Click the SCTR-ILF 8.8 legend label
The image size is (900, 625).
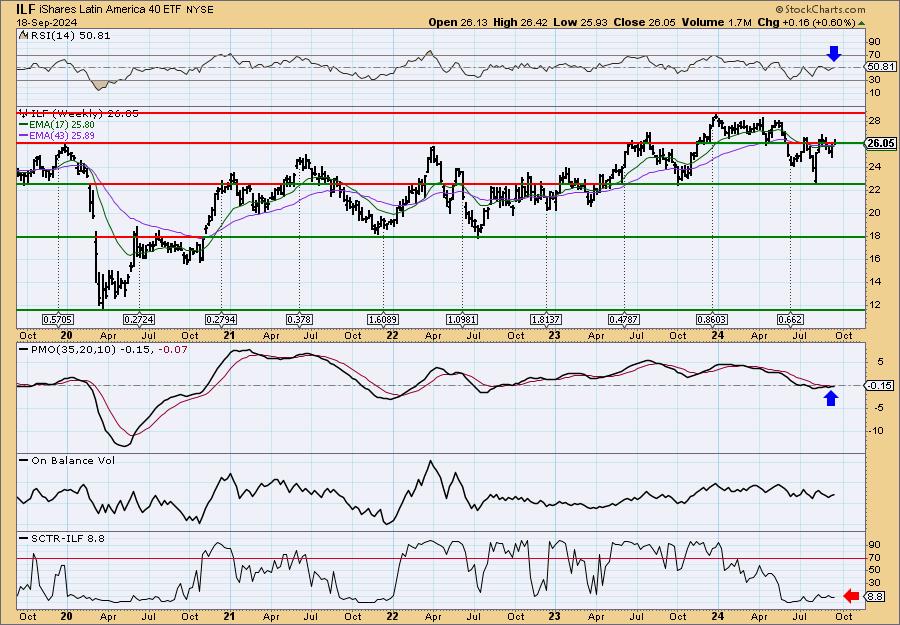pyautogui.click(x=68, y=538)
